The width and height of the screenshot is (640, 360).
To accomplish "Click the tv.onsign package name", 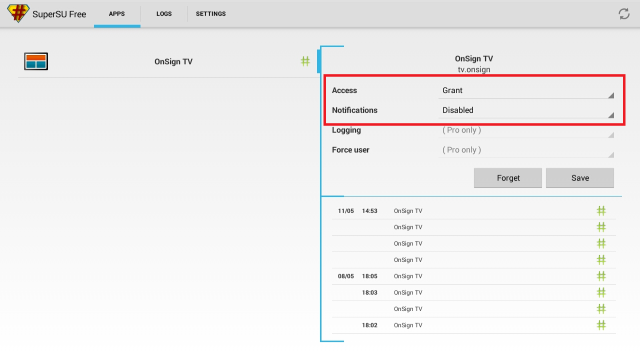I will [x=474, y=69].
